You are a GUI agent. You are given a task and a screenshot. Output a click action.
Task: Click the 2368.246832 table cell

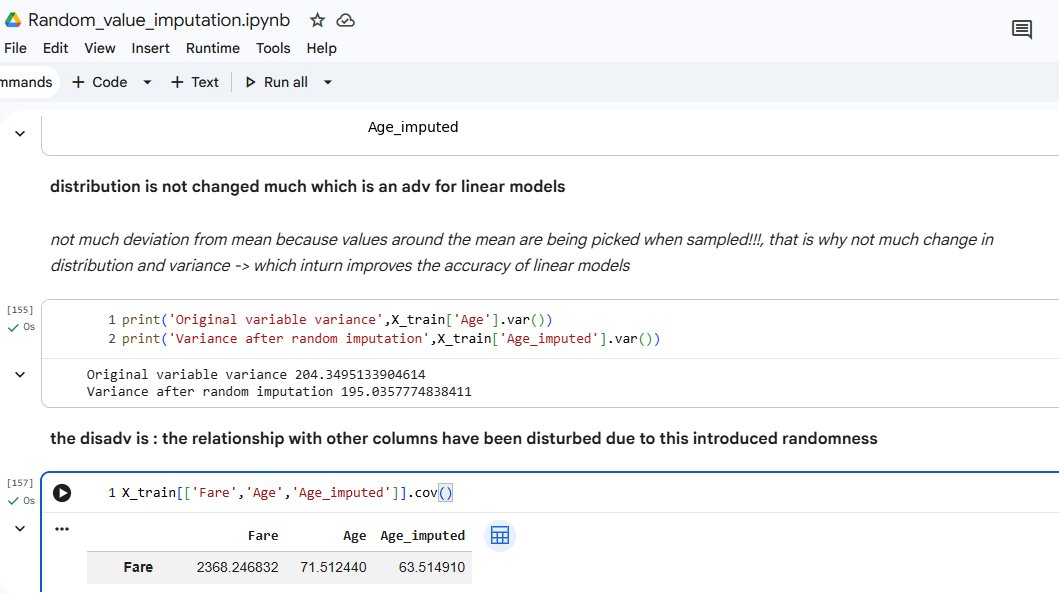point(237,567)
